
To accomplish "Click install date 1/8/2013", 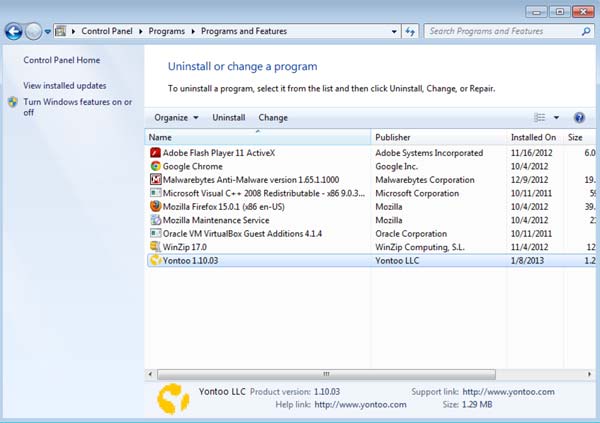I will pos(527,260).
